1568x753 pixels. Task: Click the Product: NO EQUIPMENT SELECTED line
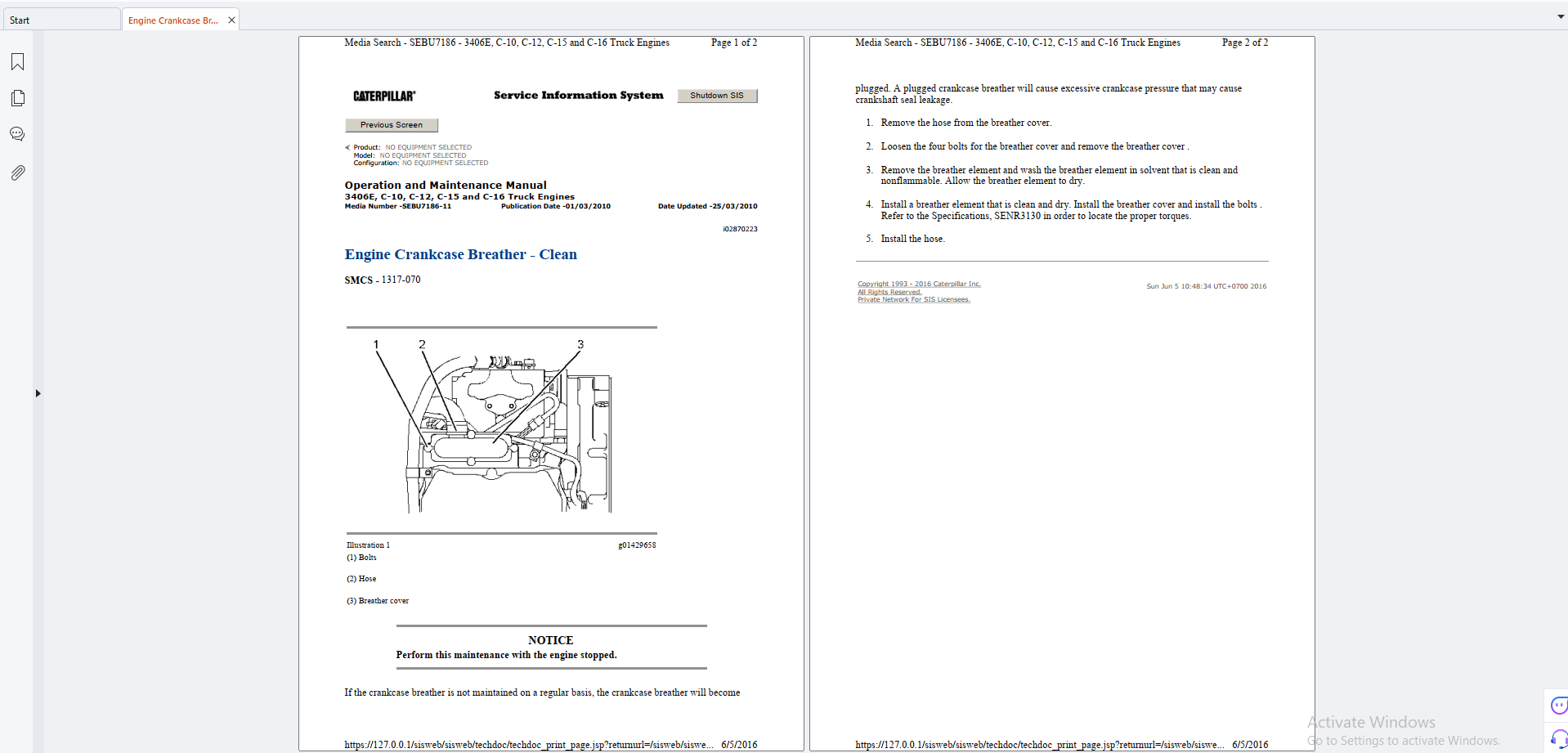point(413,148)
